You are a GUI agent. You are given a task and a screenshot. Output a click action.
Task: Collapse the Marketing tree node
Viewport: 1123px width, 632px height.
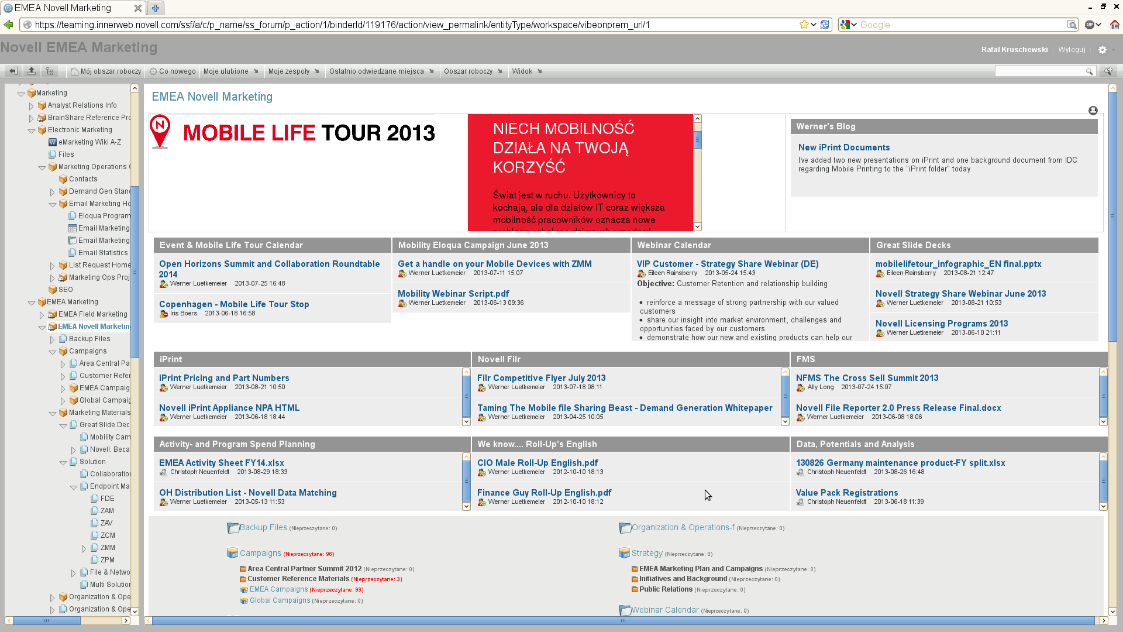tap(21, 93)
